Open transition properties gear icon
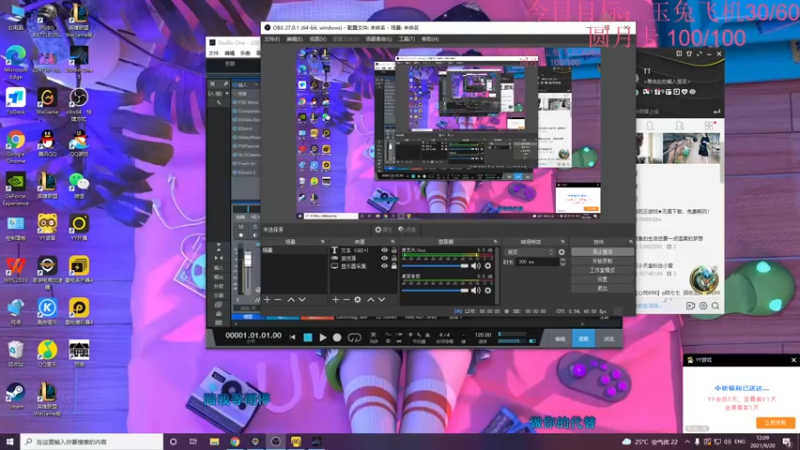 point(562,252)
